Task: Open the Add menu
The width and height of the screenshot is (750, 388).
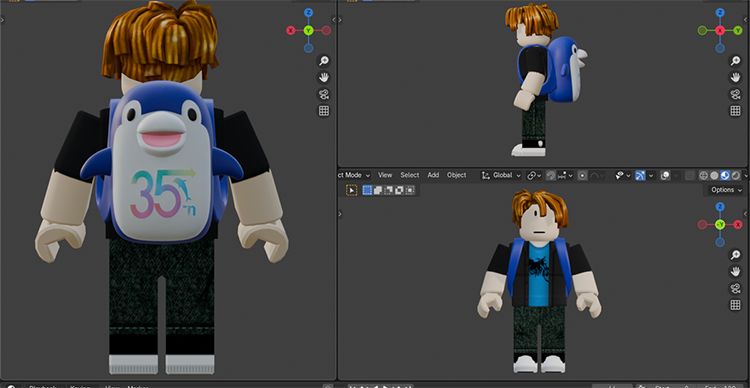Action: (x=433, y=175)
